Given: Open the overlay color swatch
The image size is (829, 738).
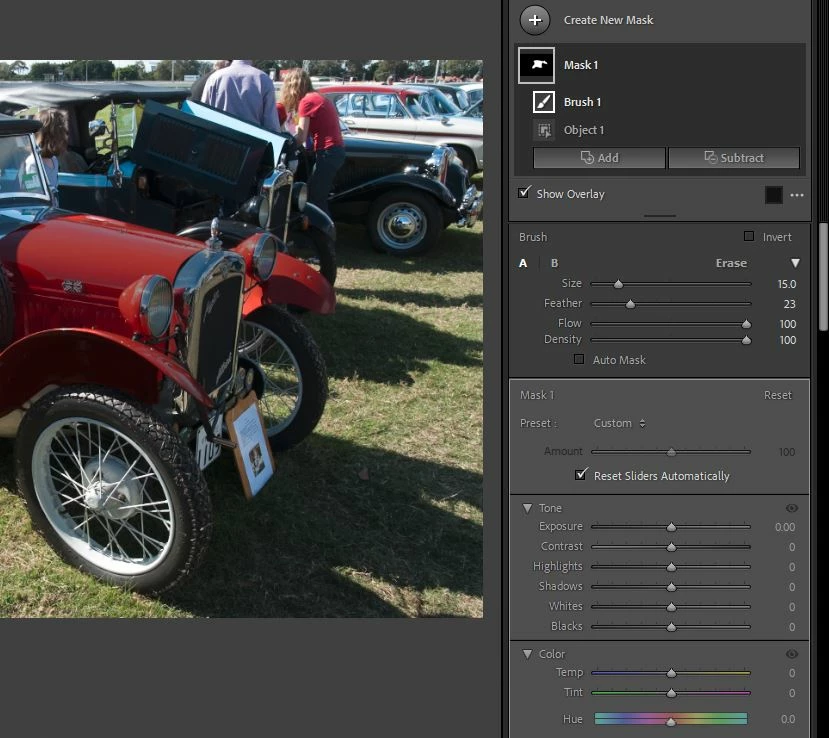Looking at the screenshot, I should tap(773, 195).
